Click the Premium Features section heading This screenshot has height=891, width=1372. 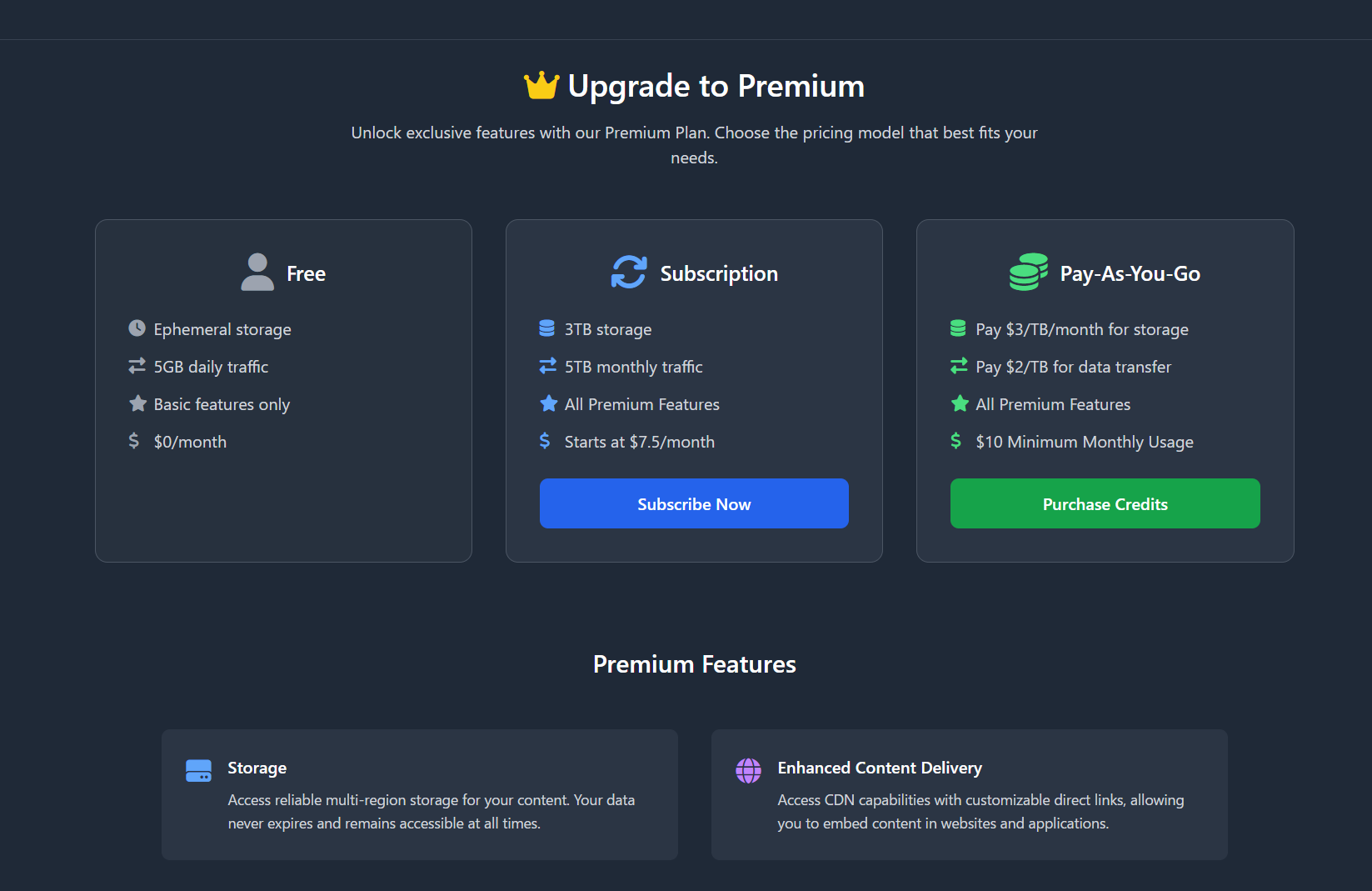[x=694, y=664]
